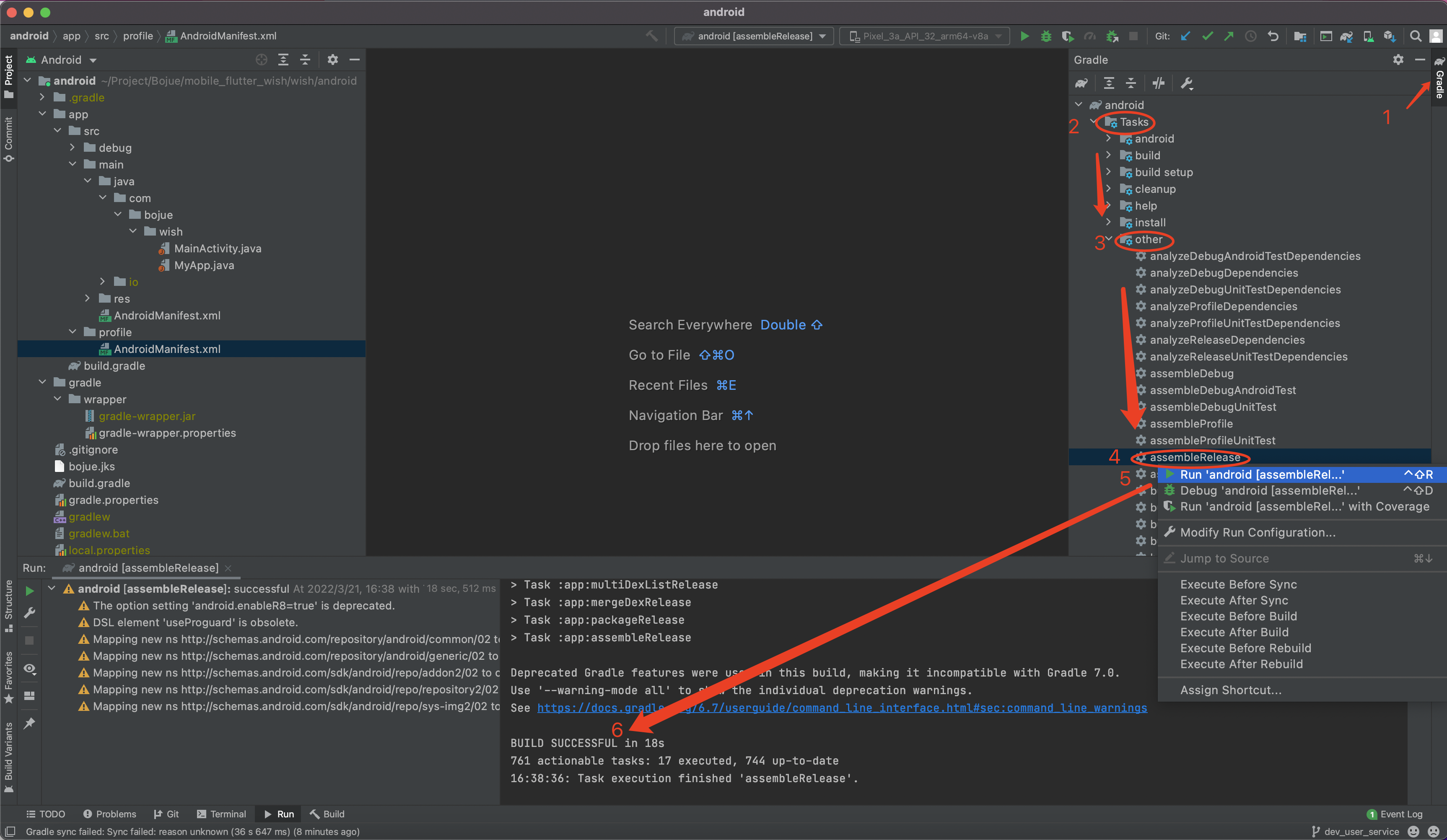This screenshot has width=1447, height=840.
Task: Open Project panel gear options
Action: pyautogui.click(x=332, y=60)
